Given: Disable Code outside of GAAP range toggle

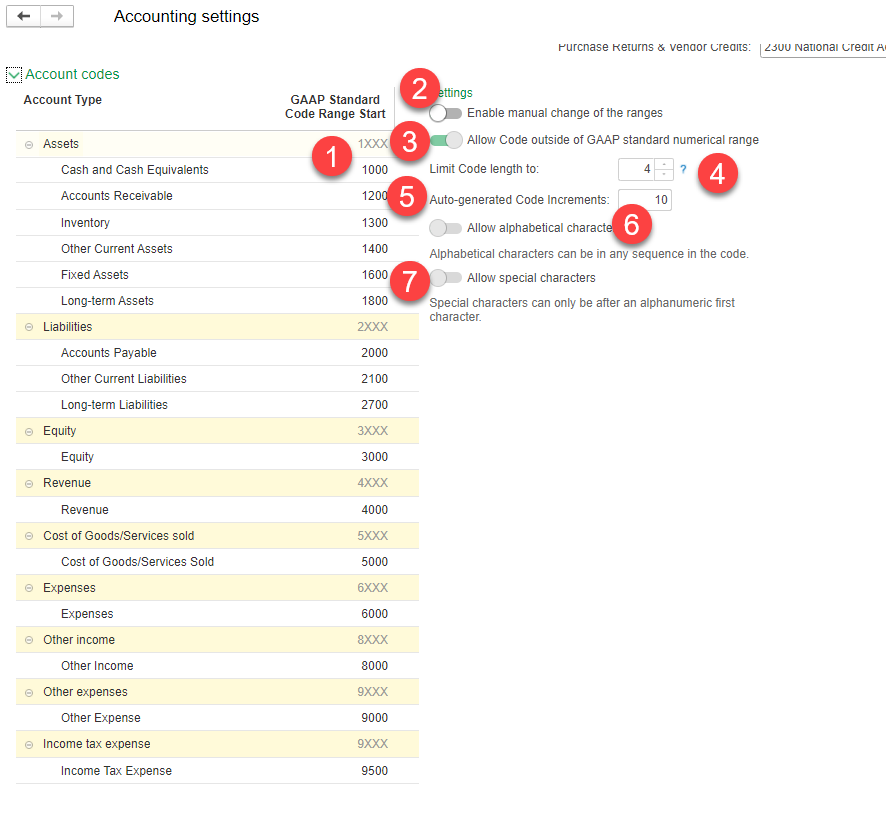Looking at the screenshot, I should coord(445,140).
